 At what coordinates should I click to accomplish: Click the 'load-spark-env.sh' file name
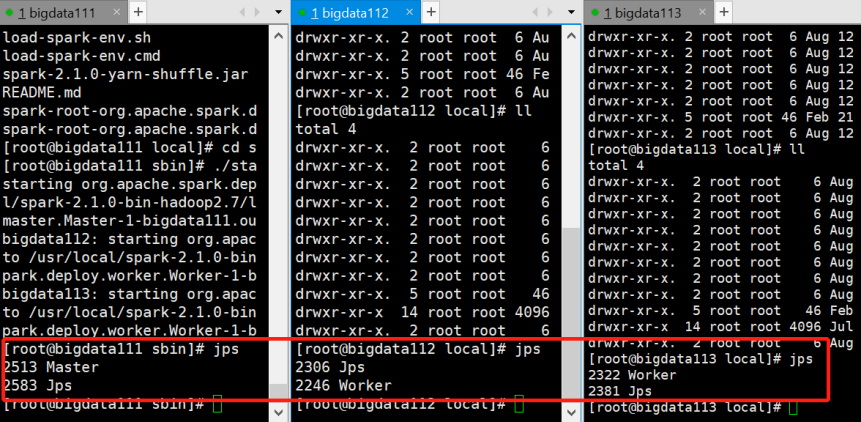[76, 38]
